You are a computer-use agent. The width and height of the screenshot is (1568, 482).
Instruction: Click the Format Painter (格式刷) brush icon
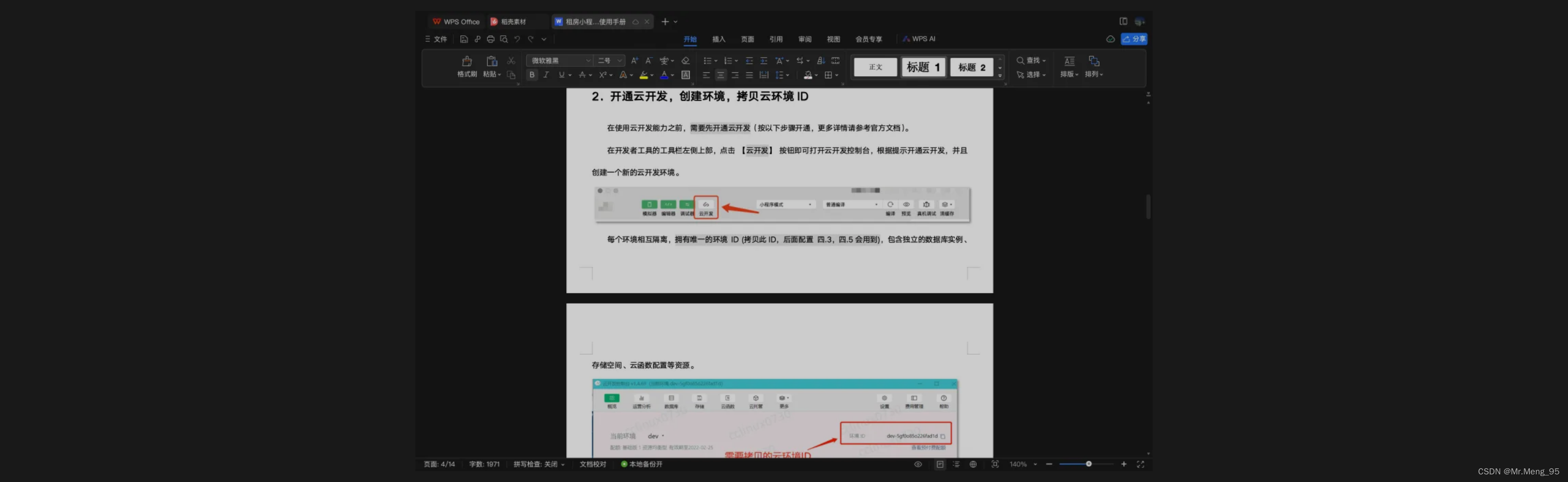(x=467, y=61)
